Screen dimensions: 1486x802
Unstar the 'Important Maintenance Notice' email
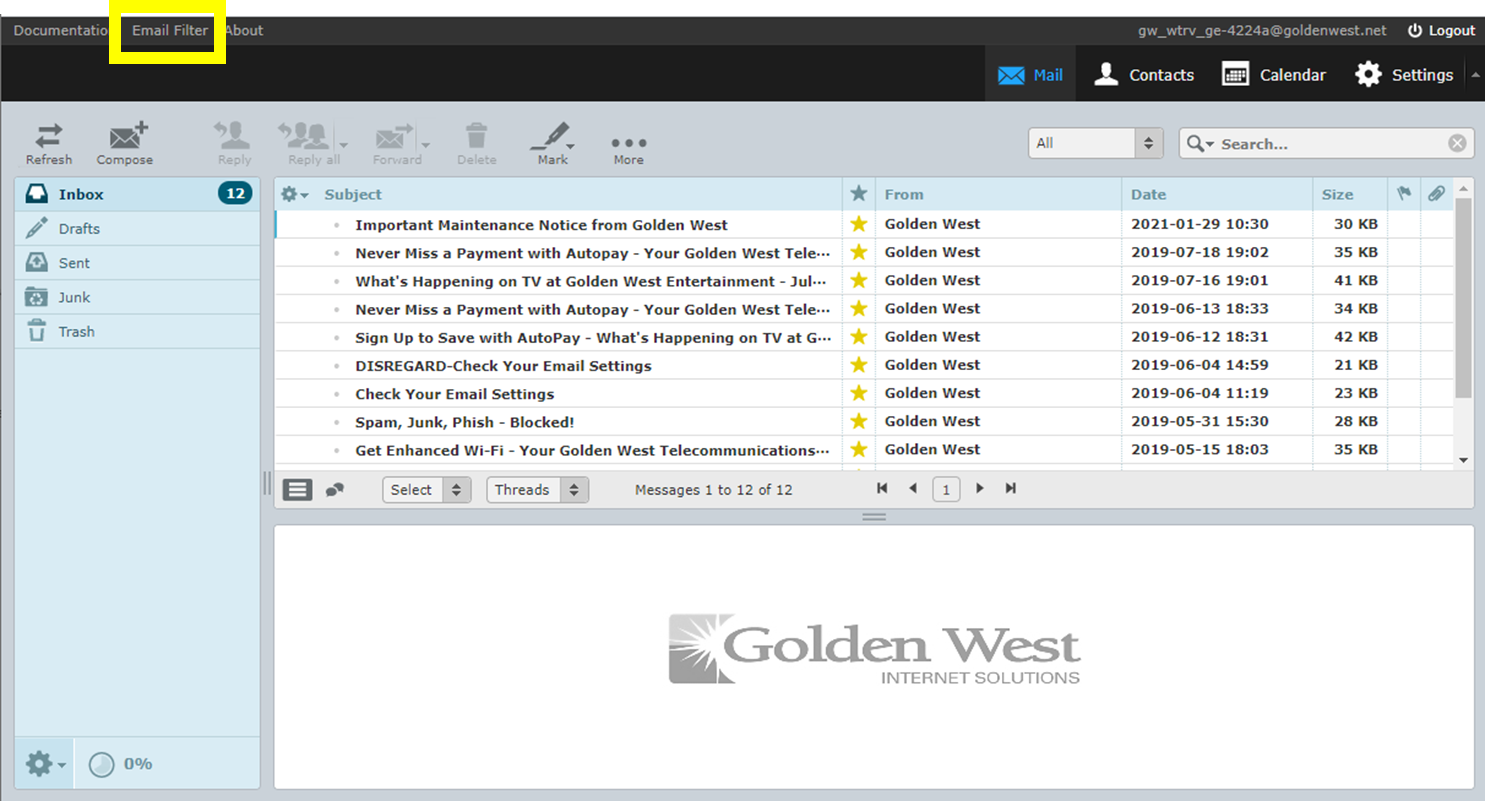click(858, 224)
